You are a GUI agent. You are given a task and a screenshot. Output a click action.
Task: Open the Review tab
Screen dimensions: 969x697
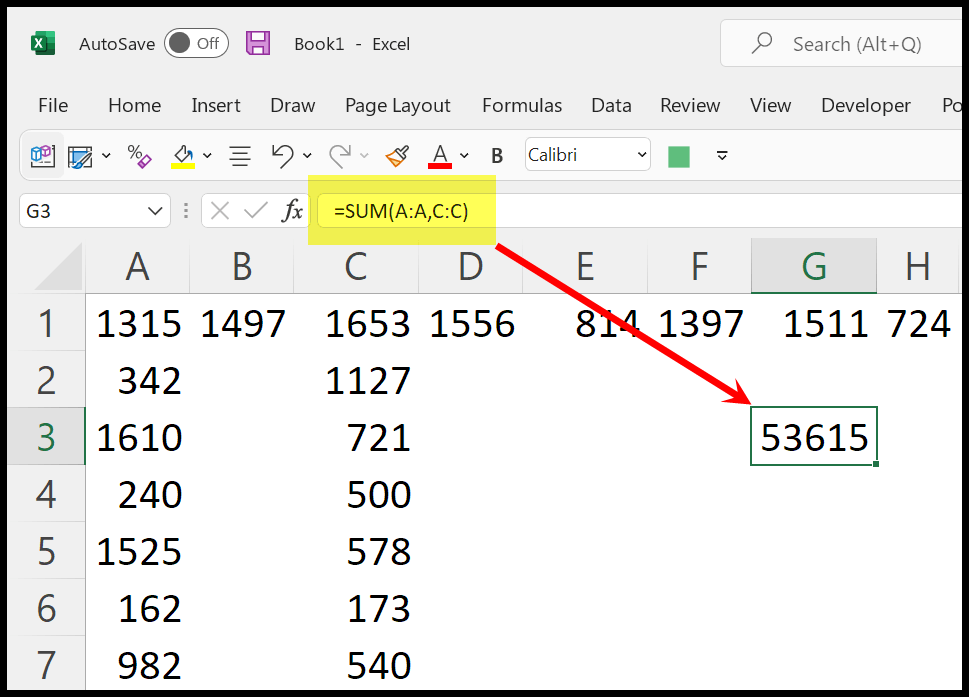pyautogui.click(x=690, y=105)
